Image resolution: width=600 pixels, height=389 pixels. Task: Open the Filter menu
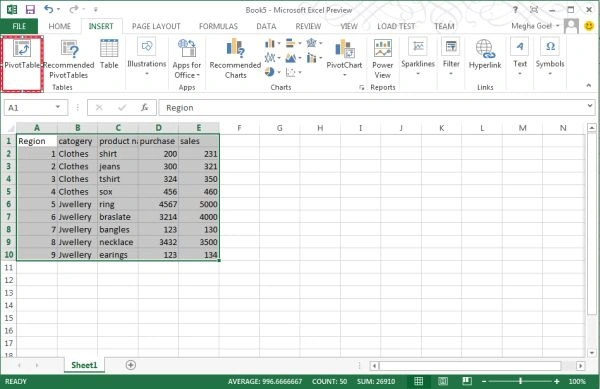point(451,57)
